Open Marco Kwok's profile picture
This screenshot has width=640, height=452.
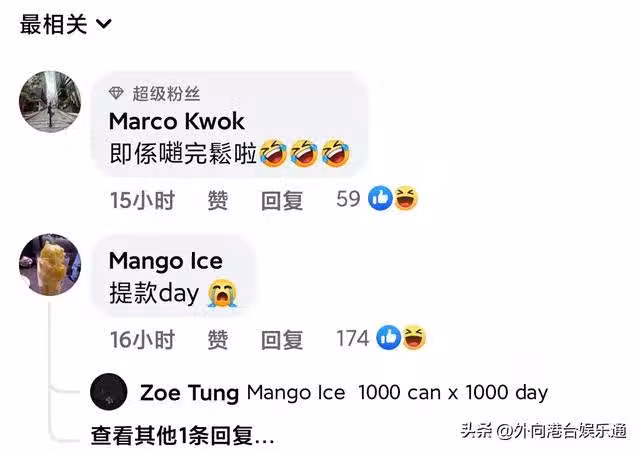click(x=50, y=102)
